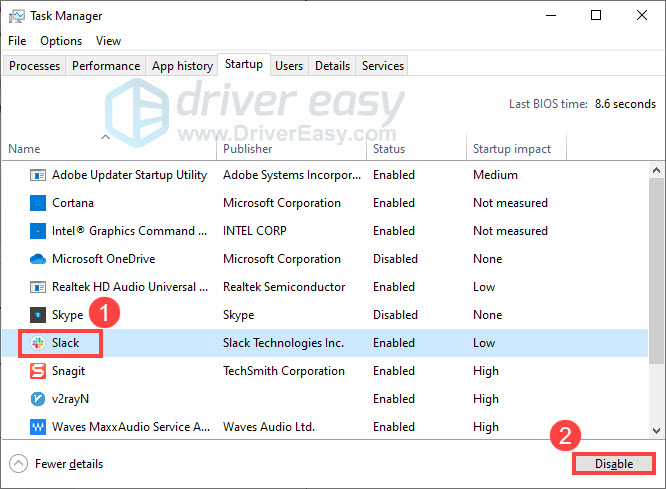This screenshot has height=489, width=666.
Task: Click Enabled status in Slack row
Action: 394,343
